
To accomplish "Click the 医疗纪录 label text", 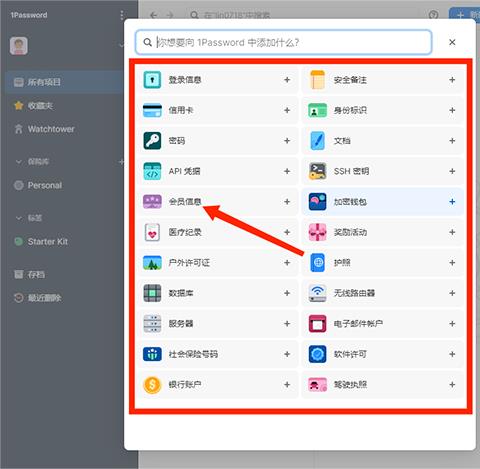I will coord(185,232).
